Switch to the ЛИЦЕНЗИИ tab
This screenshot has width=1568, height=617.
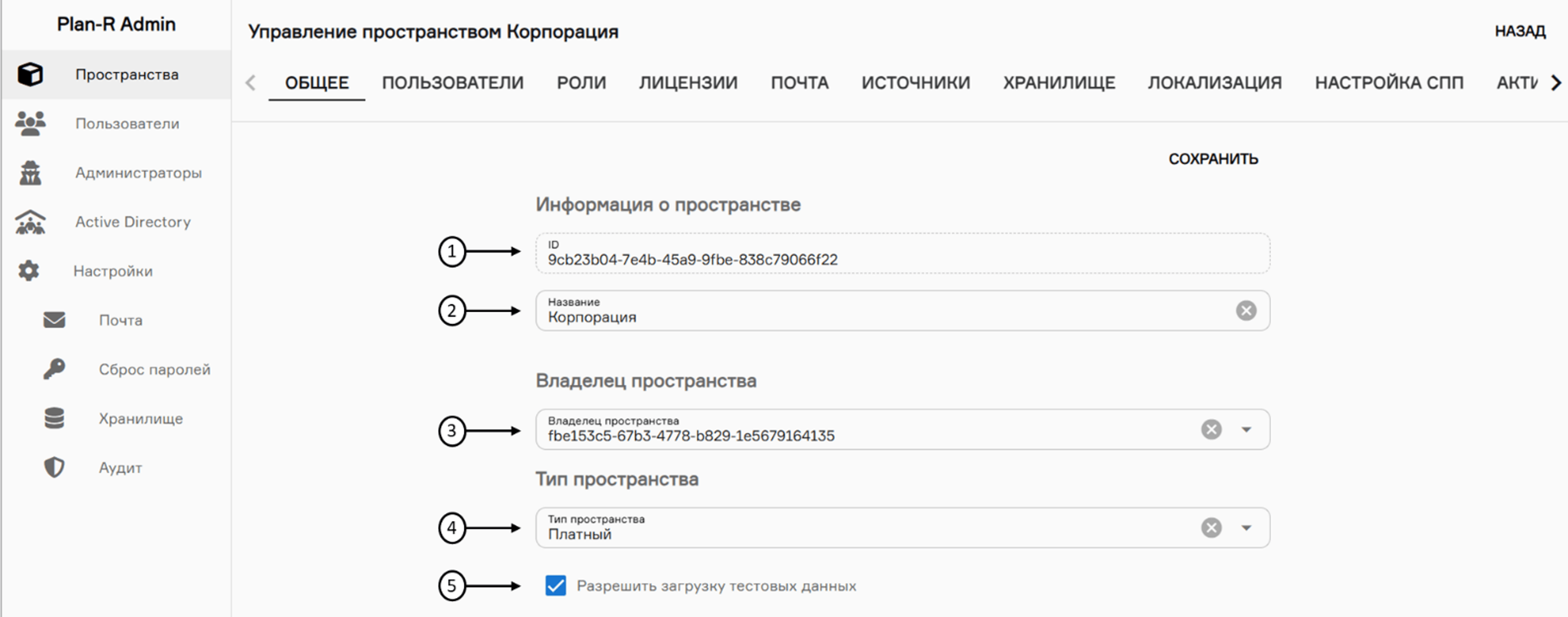click(x=688, y=83)
